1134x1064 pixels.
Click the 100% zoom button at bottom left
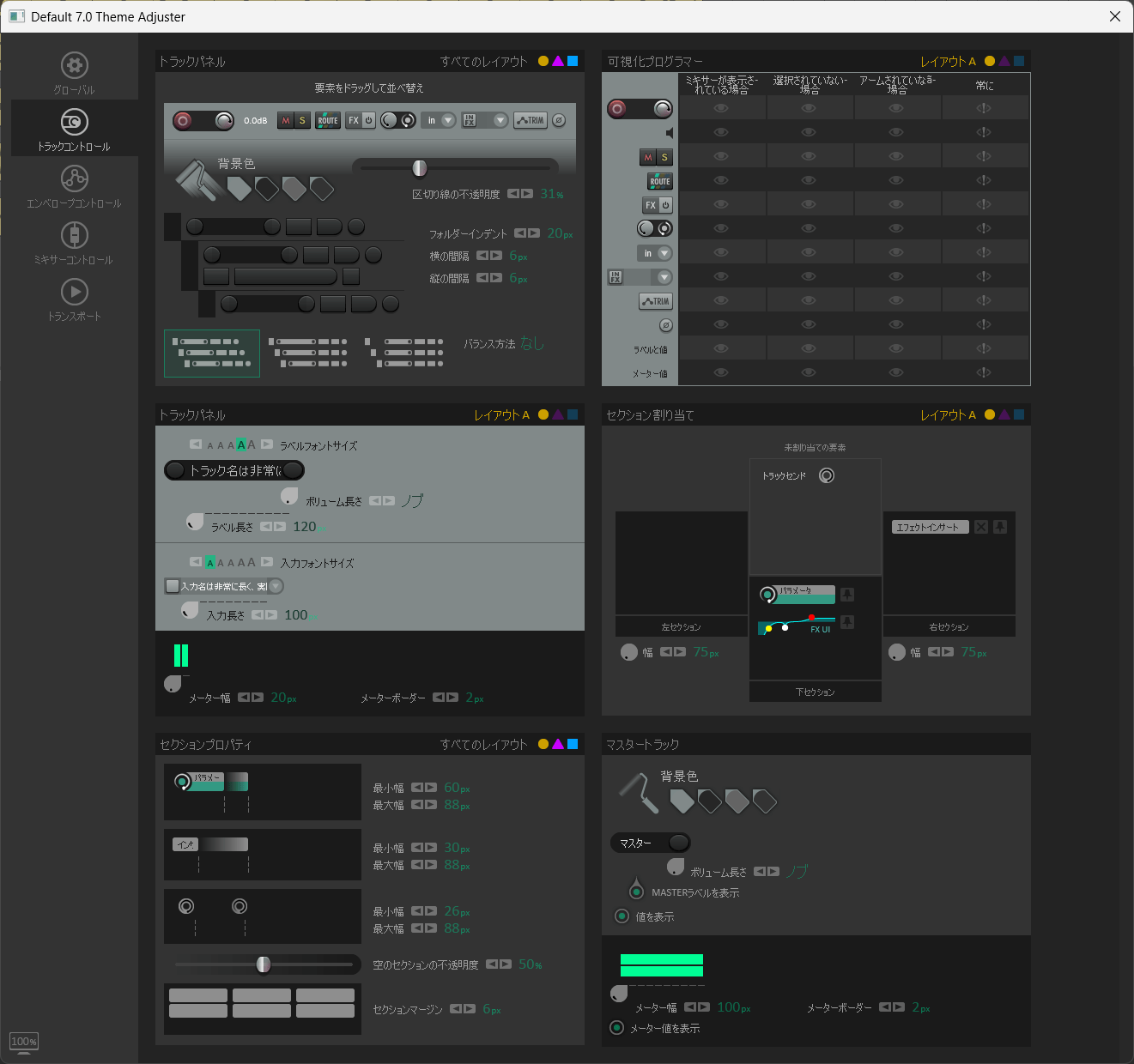pos(24,1042)
